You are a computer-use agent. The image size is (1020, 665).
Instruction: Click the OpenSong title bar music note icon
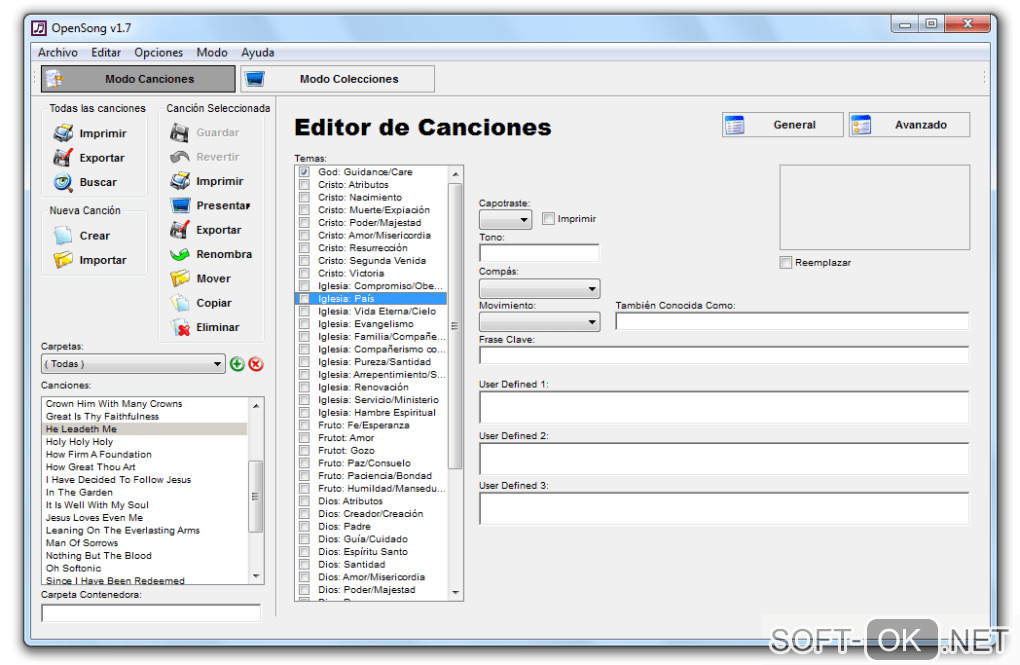(39, 28)
